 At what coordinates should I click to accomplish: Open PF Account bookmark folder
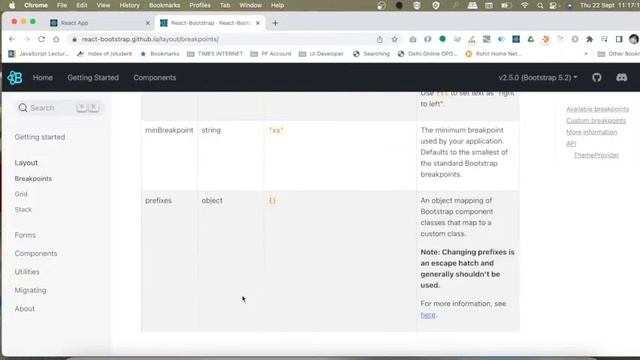coord(271,54)
